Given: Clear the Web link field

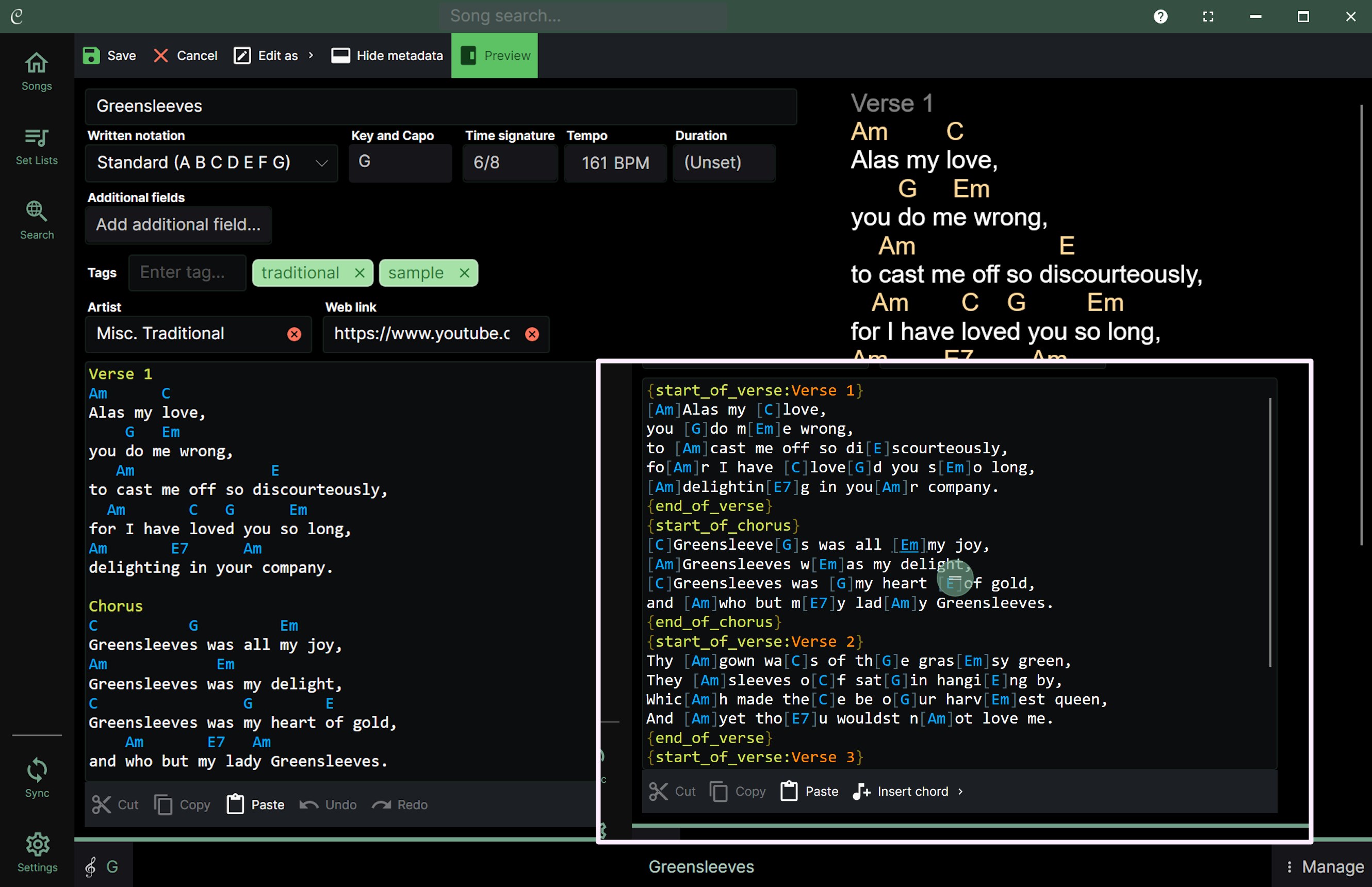Looking at the screenshot, I should coord(532,334).
